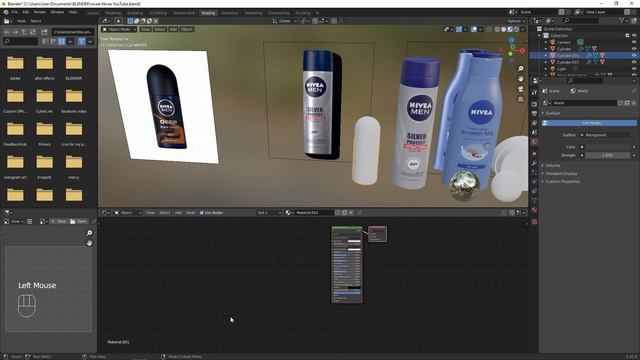This screenshot has width=640, height=360.
Task: Open the viewport View menu
Action: pos(145,29)
